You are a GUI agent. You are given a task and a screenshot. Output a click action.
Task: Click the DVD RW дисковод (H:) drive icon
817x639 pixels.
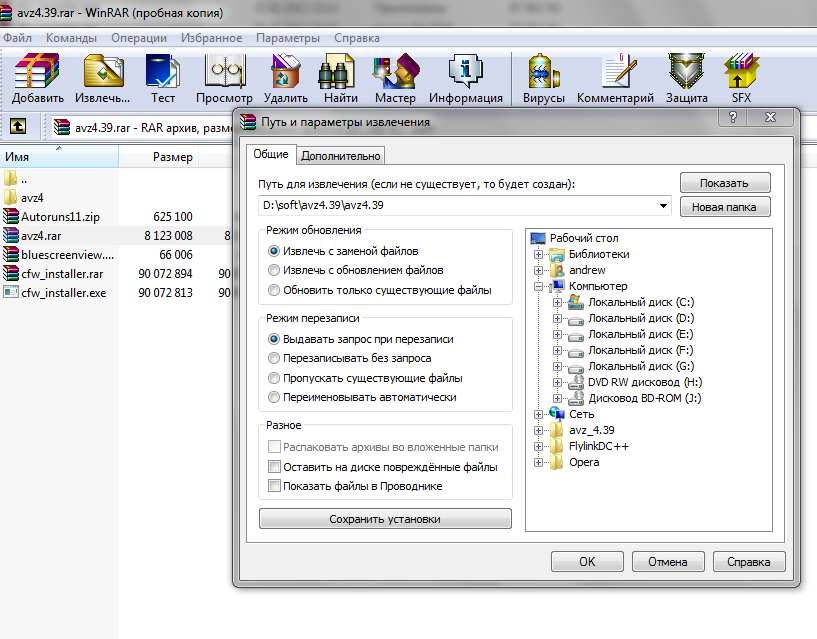[576, 382]
